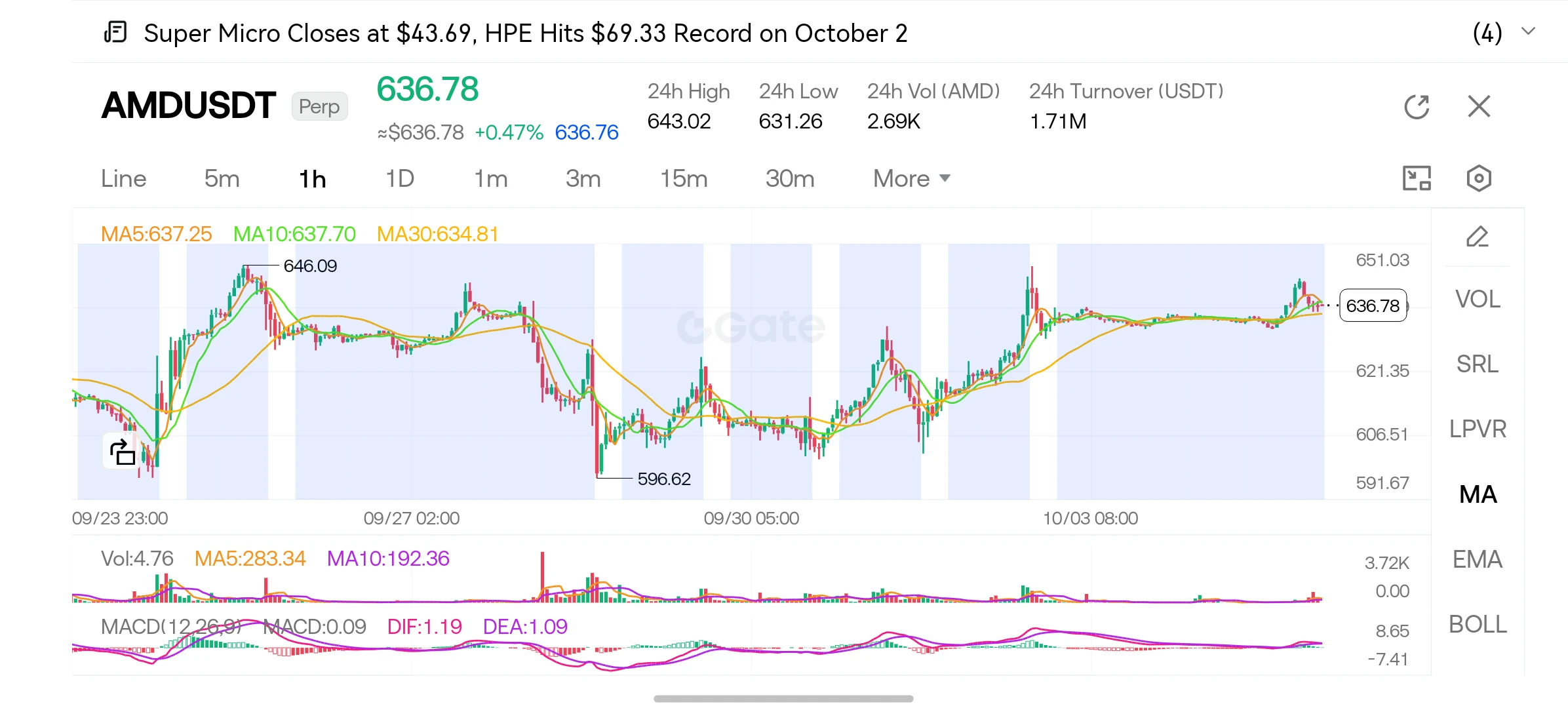The height and width of the screenshot is (708, 1568).
Task: Close the AMDUSDT chart panel
Action: tap(1479, 106)
